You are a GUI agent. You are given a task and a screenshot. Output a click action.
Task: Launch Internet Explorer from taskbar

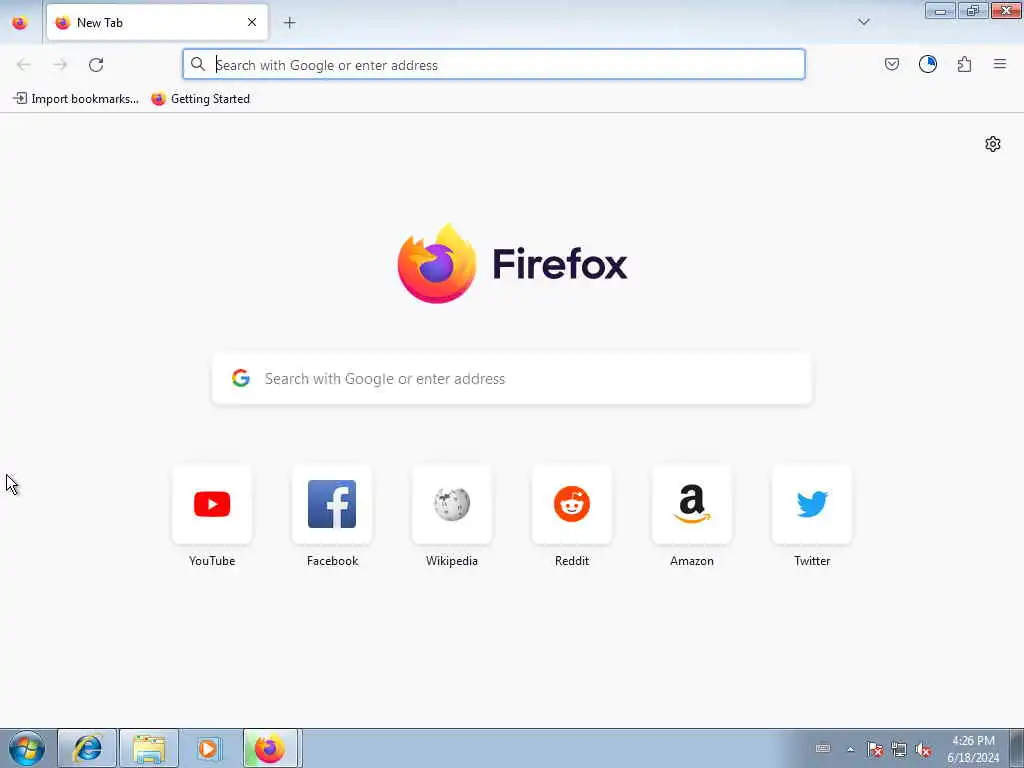pos(88,748)
